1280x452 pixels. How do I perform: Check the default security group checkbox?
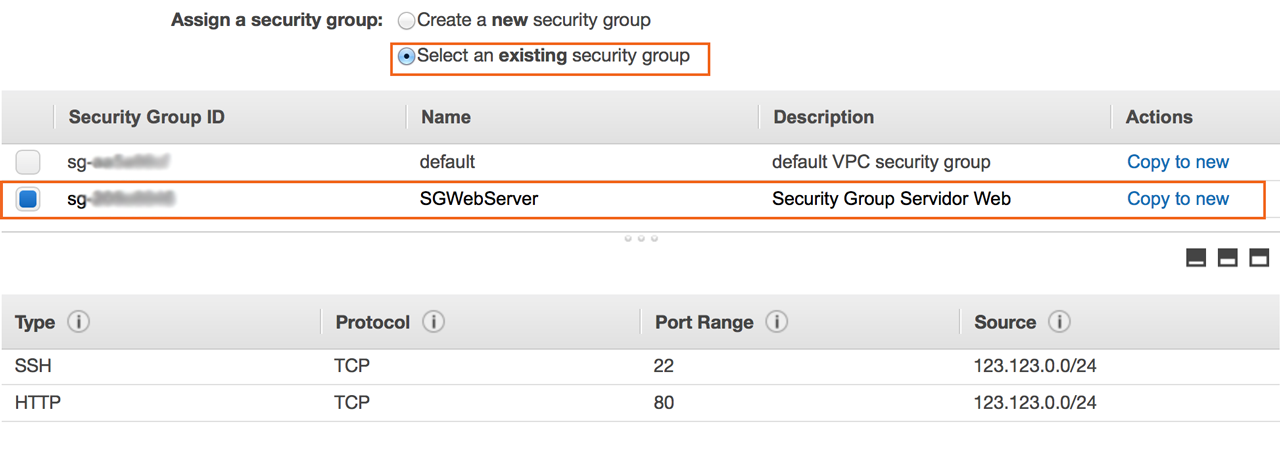(x=28, y=162)
